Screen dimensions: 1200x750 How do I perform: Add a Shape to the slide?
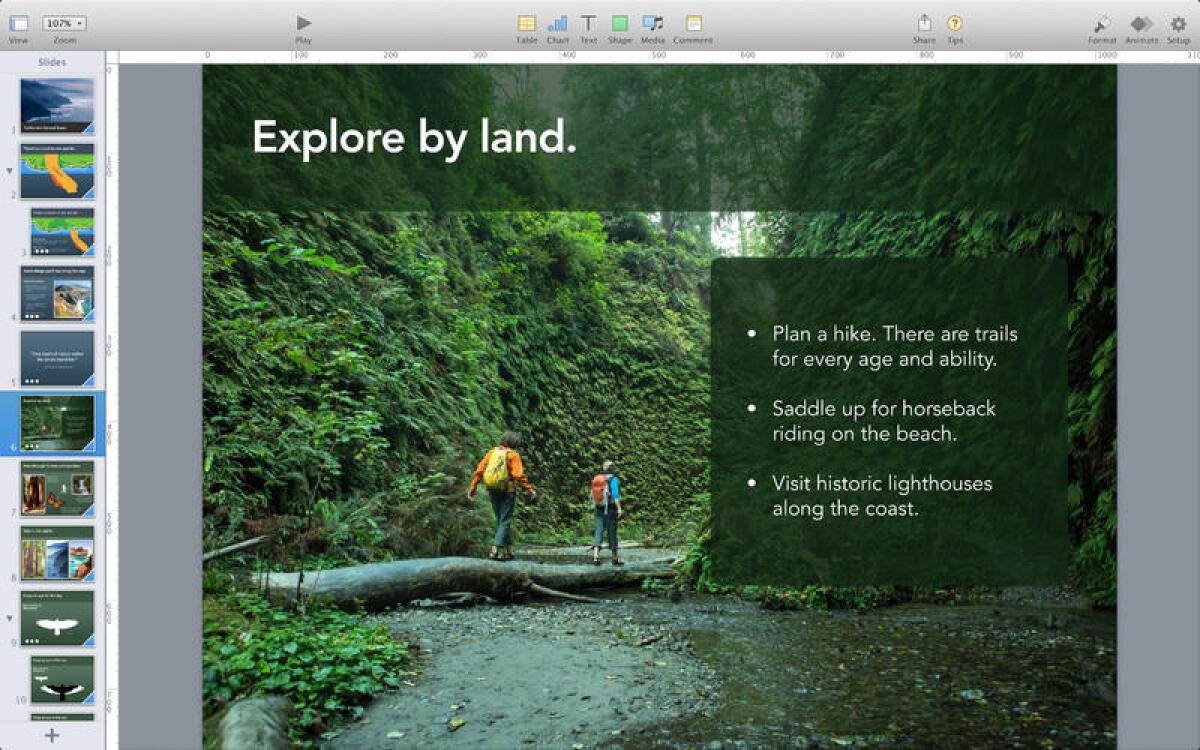[619, 24]
